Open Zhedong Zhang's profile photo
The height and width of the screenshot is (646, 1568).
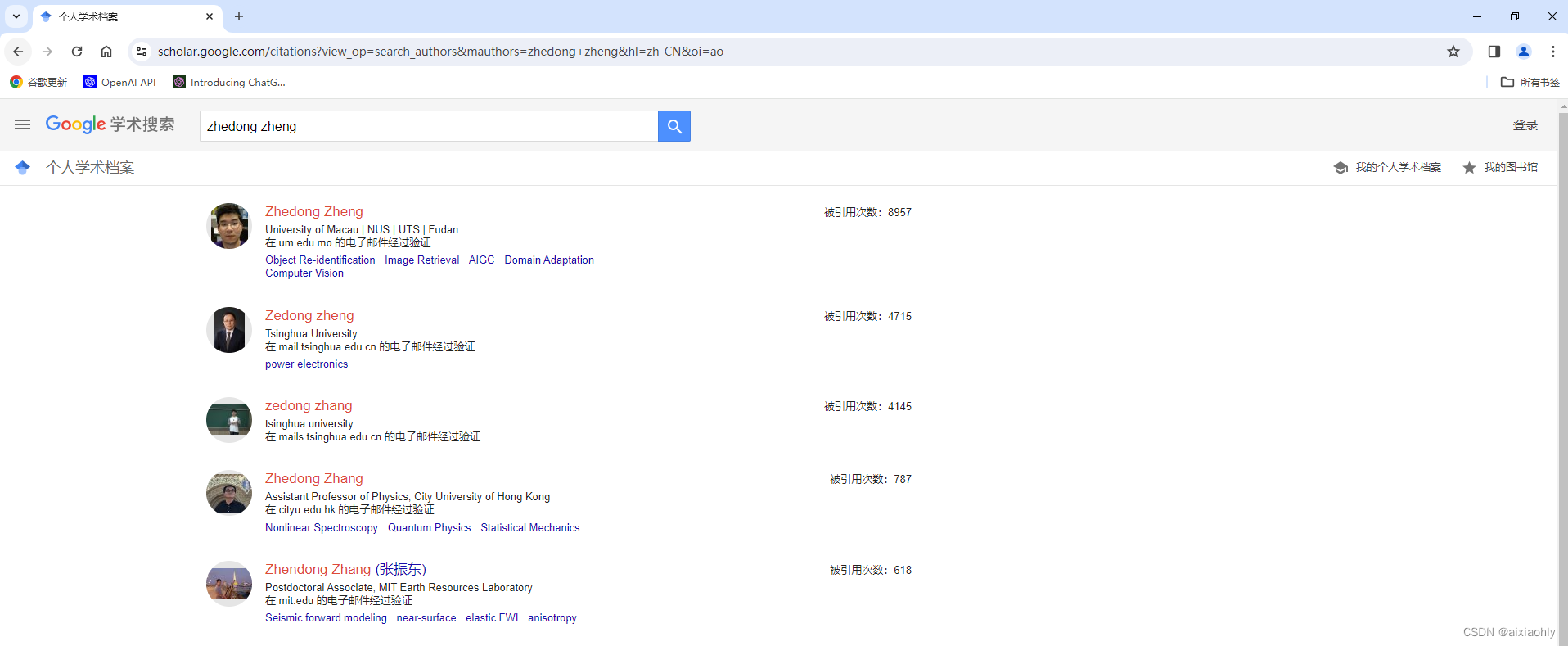point(229,493)
